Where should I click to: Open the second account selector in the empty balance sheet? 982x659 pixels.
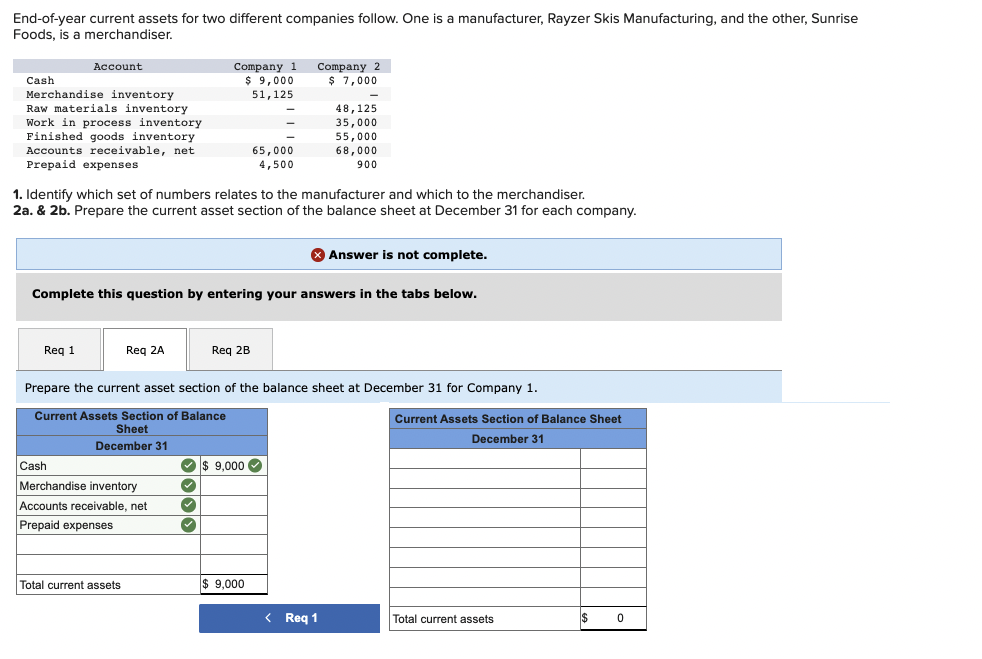coord(484,479)
